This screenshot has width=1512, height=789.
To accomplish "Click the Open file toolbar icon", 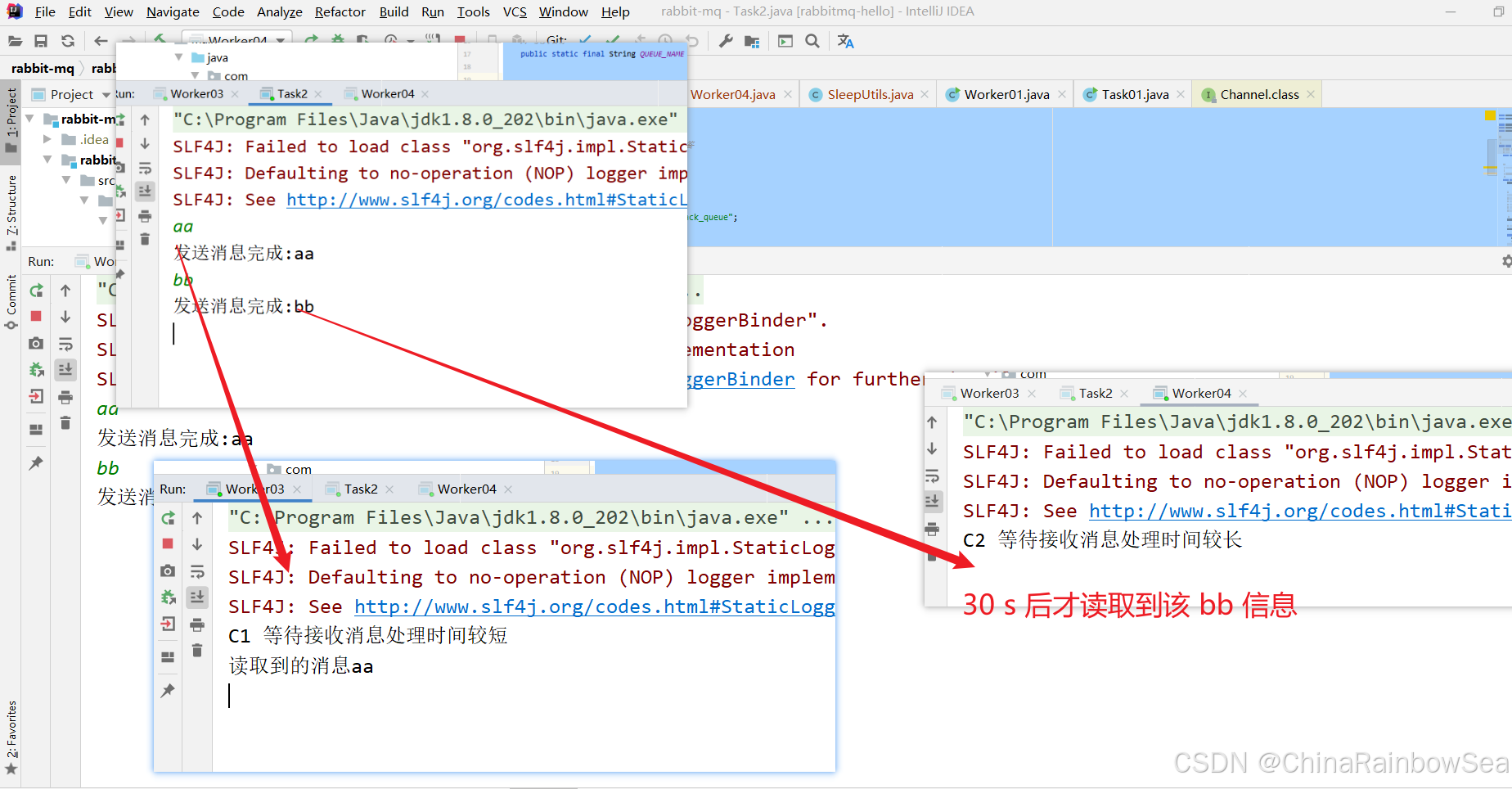I will (15, 41).
